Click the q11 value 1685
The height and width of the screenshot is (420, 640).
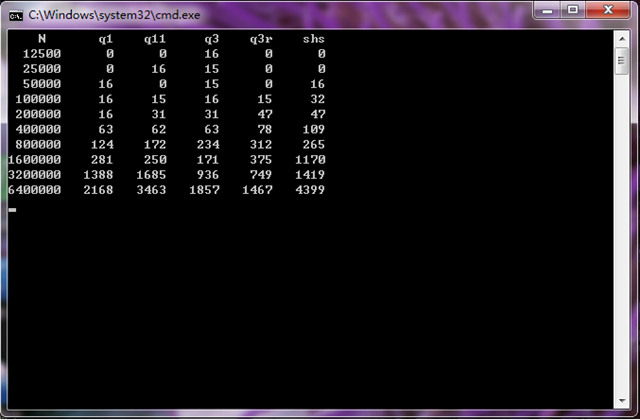(x=151, y=175)
